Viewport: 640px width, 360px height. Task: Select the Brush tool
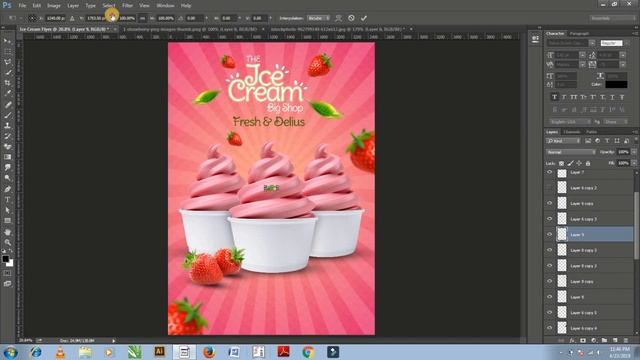tap(7, 115)
